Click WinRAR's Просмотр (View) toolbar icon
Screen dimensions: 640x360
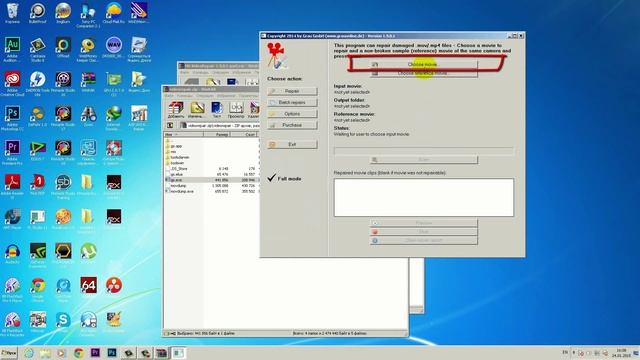[x=236, y=110]
